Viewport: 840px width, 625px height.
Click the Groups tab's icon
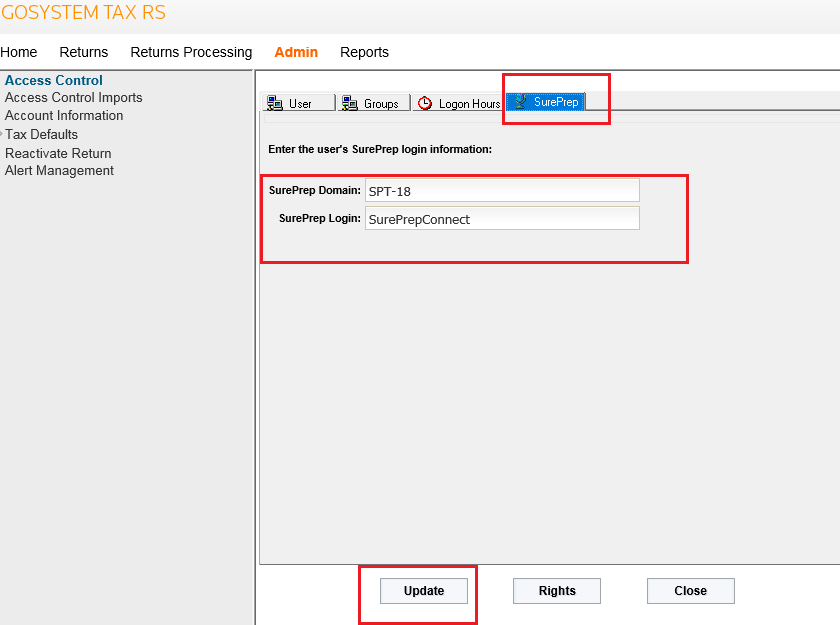[x=350, y=103]
